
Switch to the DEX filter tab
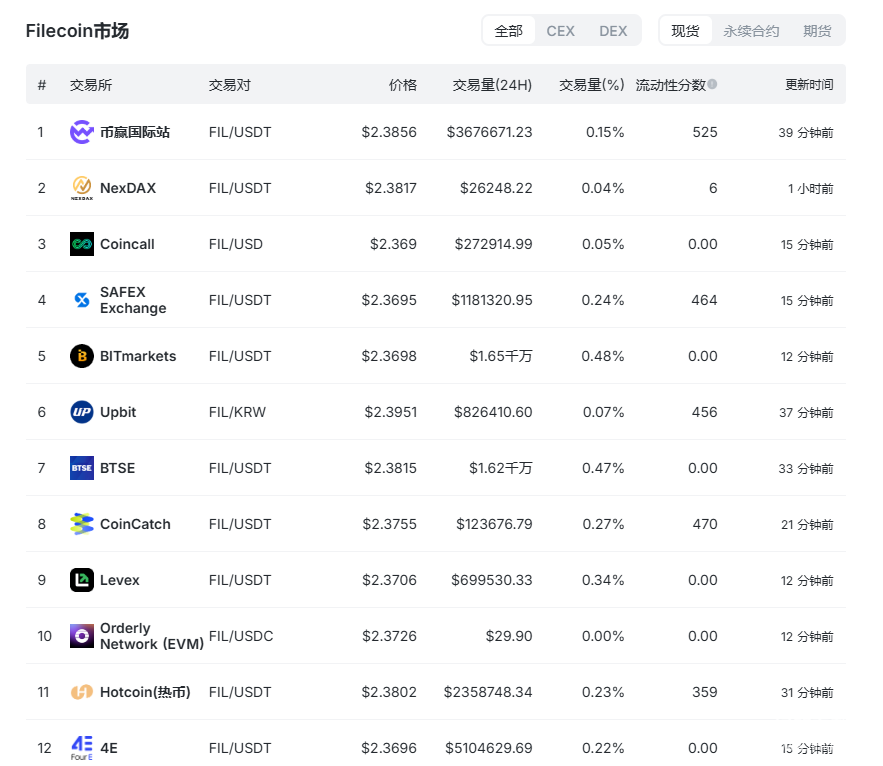point(613,30)
